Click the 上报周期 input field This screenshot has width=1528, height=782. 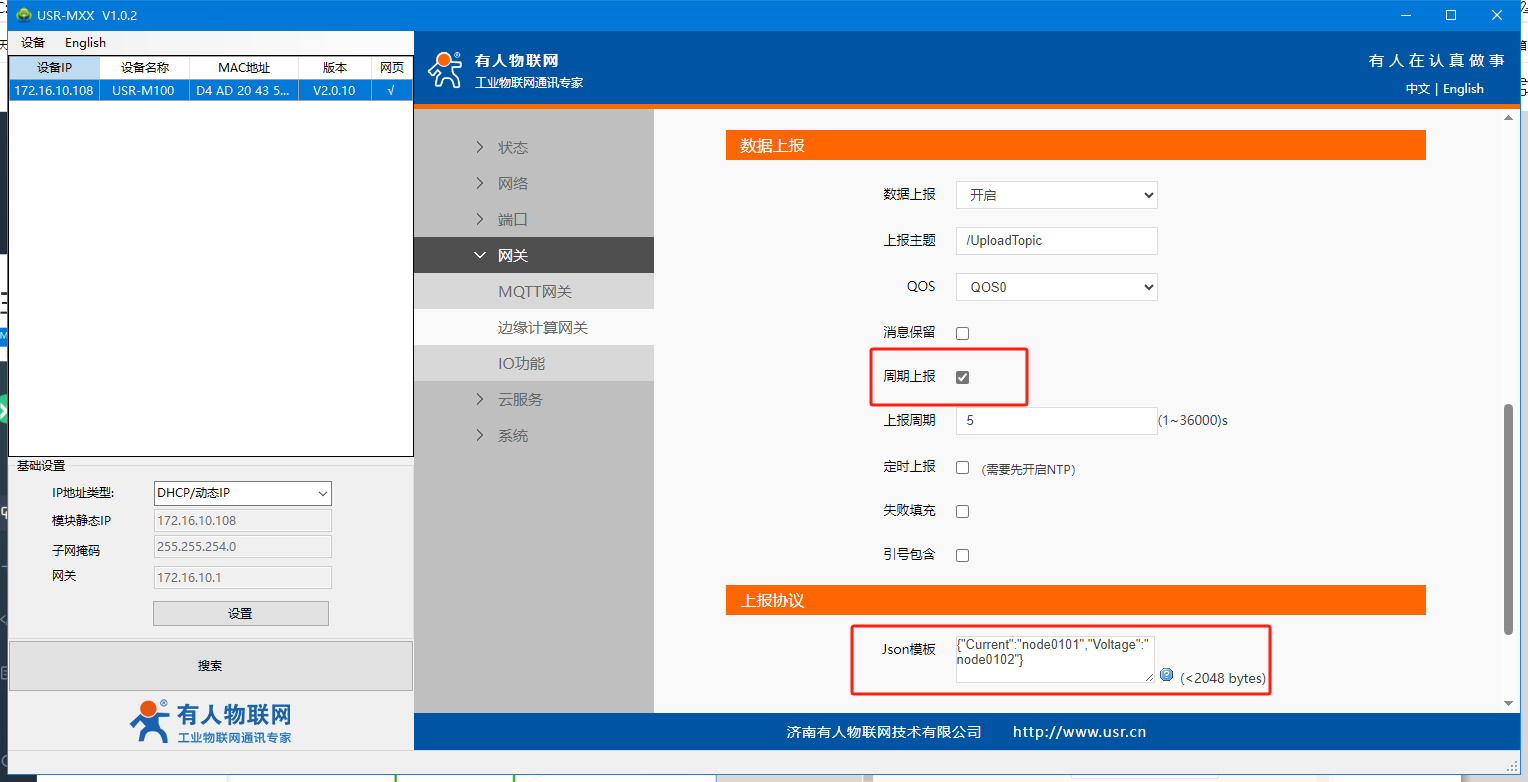[x=1056, y=421]
